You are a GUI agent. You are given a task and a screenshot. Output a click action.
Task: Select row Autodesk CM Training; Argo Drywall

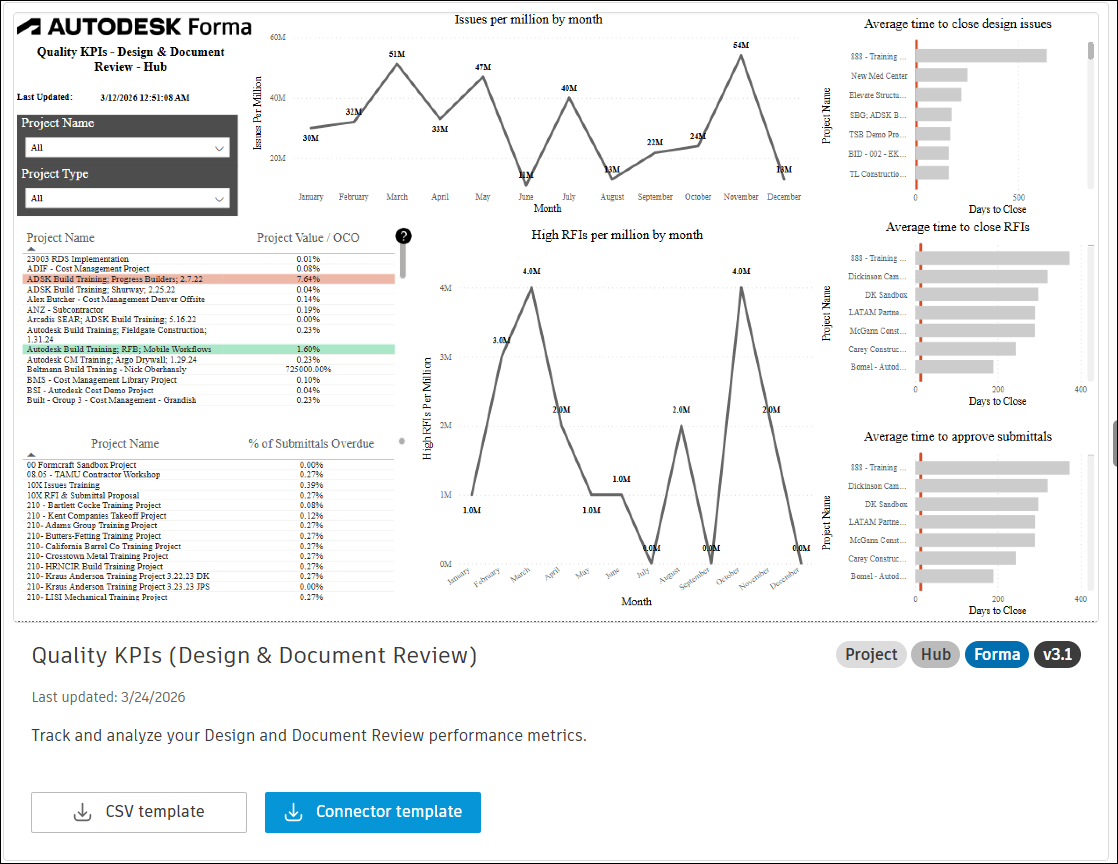coord(209,360)
